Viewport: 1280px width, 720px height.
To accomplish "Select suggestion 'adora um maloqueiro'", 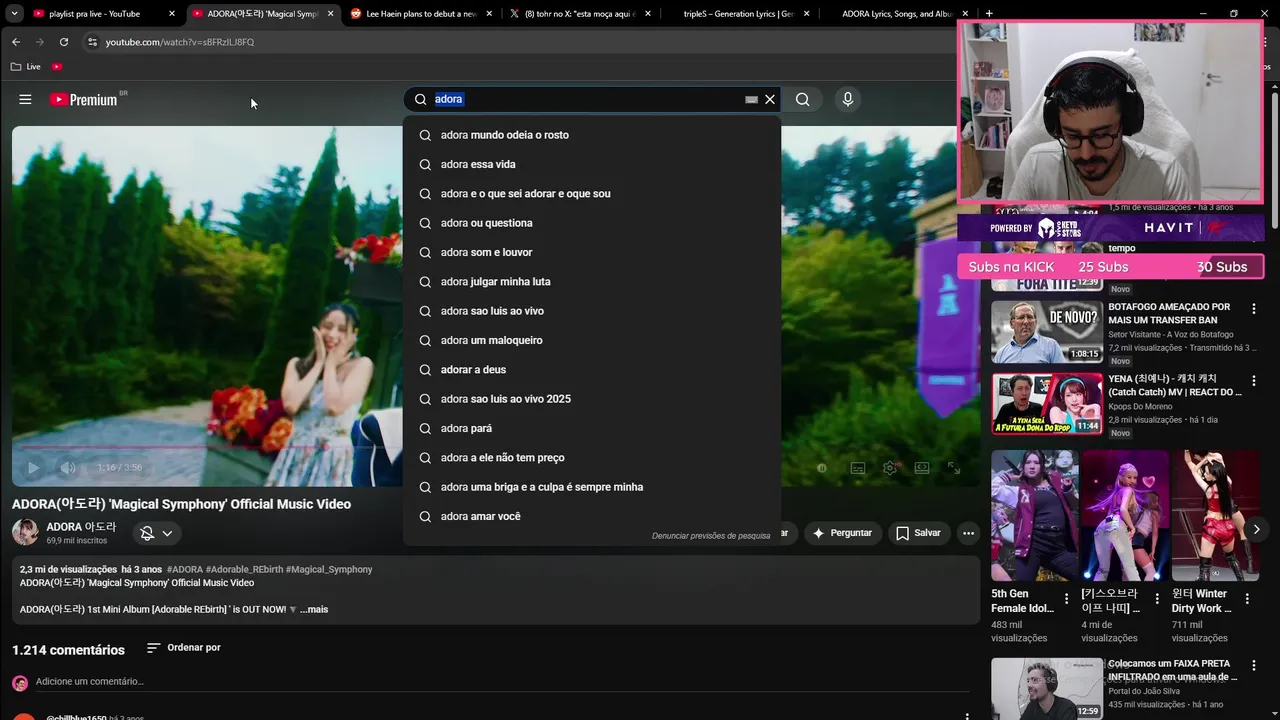I will (x=592, y=340).
